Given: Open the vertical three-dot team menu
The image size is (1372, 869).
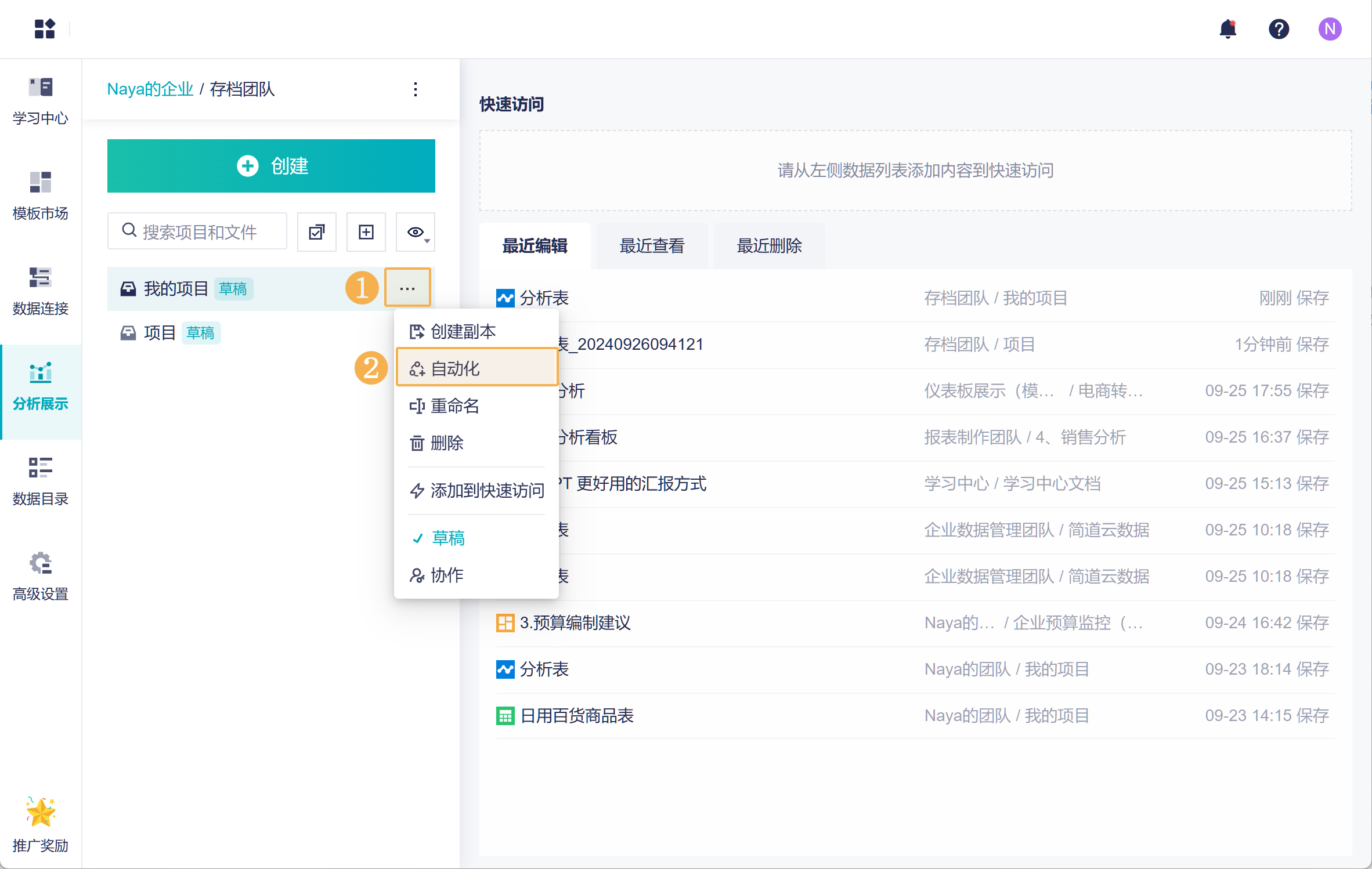Looking at the screenshot, I should 416,89.
